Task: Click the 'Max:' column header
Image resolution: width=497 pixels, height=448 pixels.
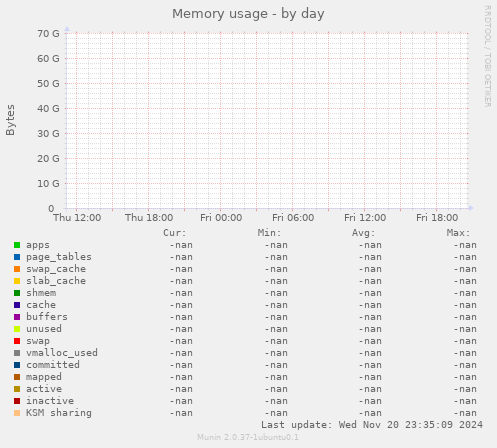Action: (x=458, y=233)
